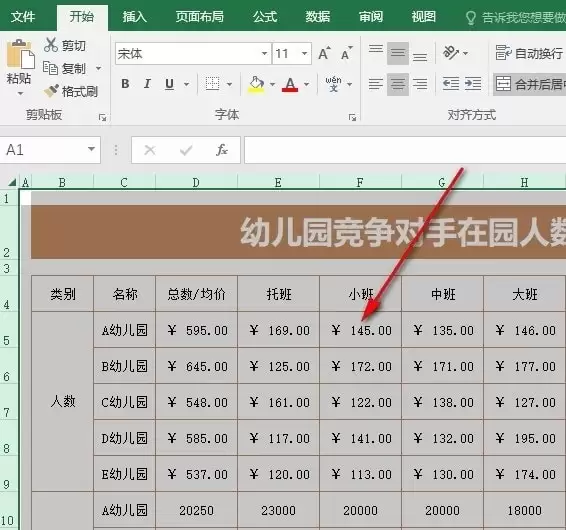Click the Merge and Center (合并后居中) button
Screen dimensions: 566x530
click(x=529, y=84)
